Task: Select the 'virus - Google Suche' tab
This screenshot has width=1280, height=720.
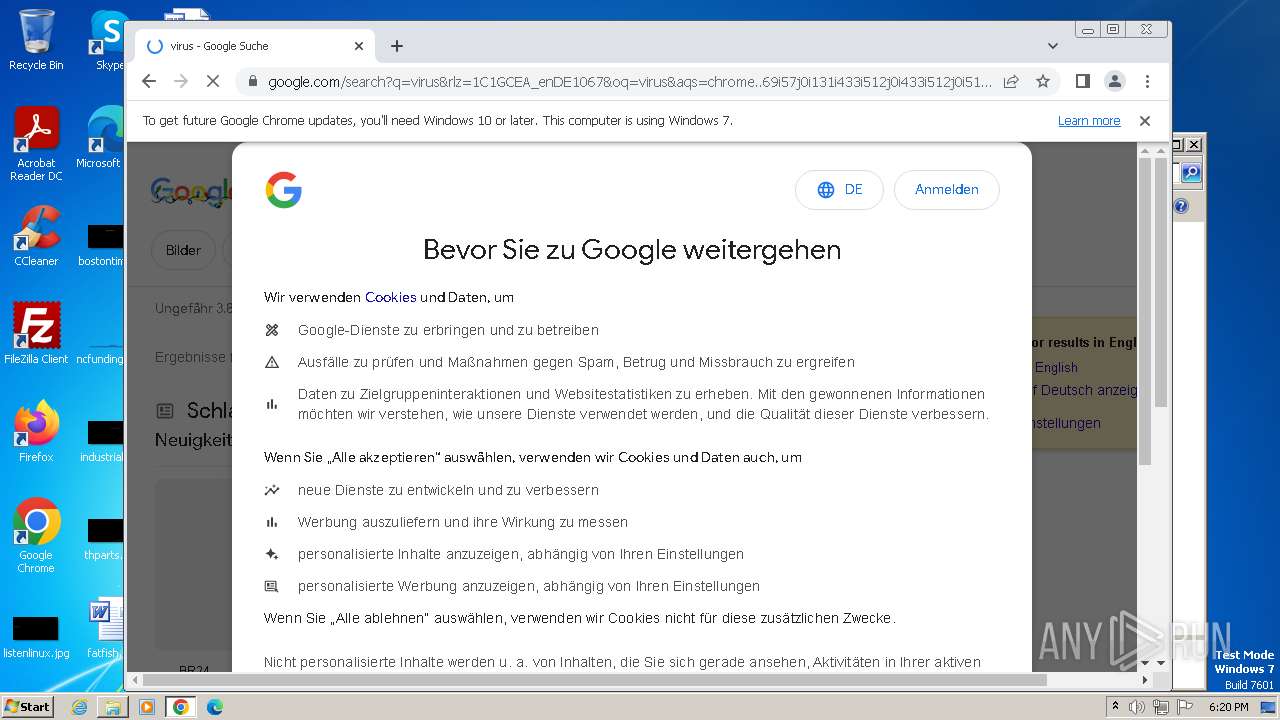Action: click(255, 46)
